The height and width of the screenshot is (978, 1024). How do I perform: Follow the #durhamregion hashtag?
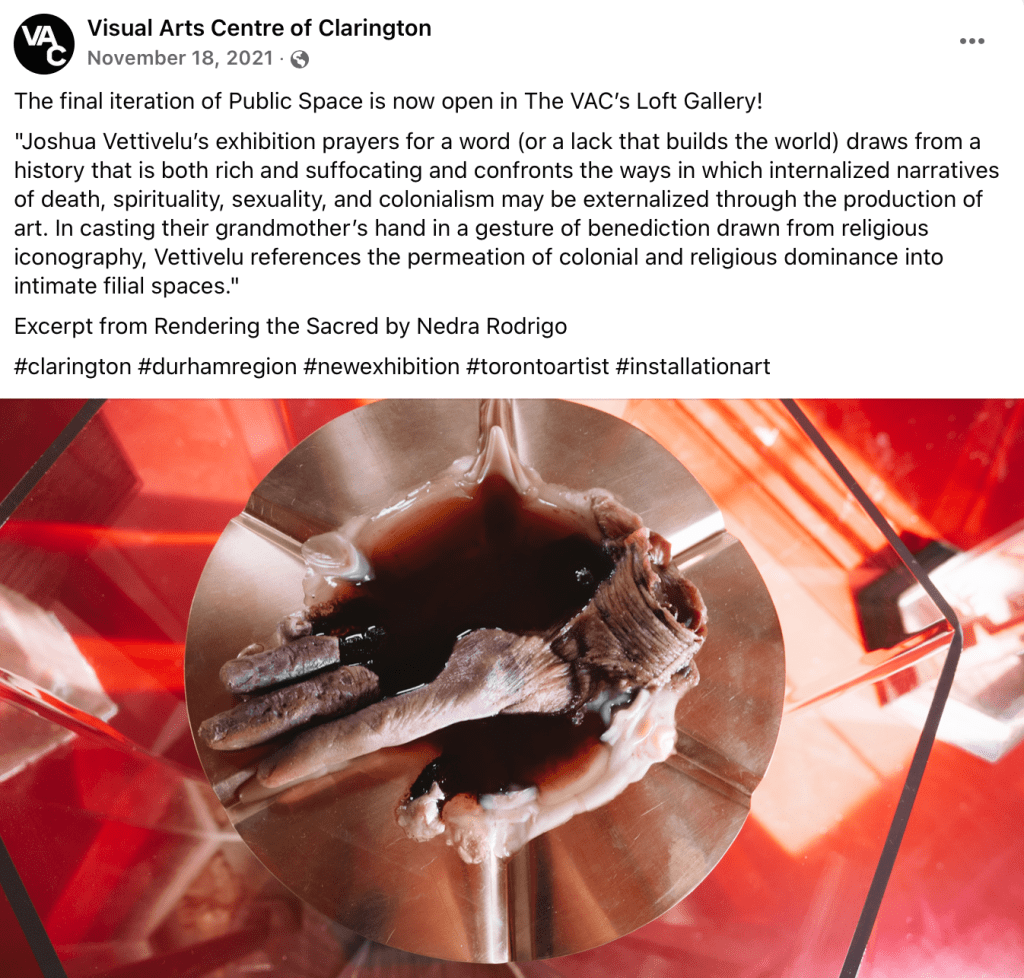pyautogui.click(x=217, y=366)
